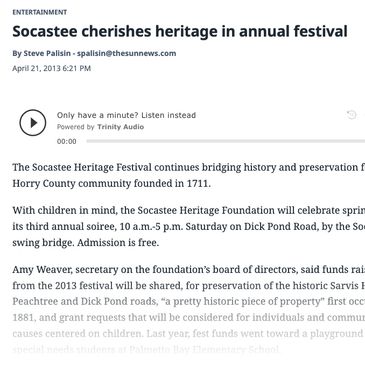This screenshot has height=365, width=365.
Task: Click the 00:00 audio time counter
Action: tap(67, 142)
